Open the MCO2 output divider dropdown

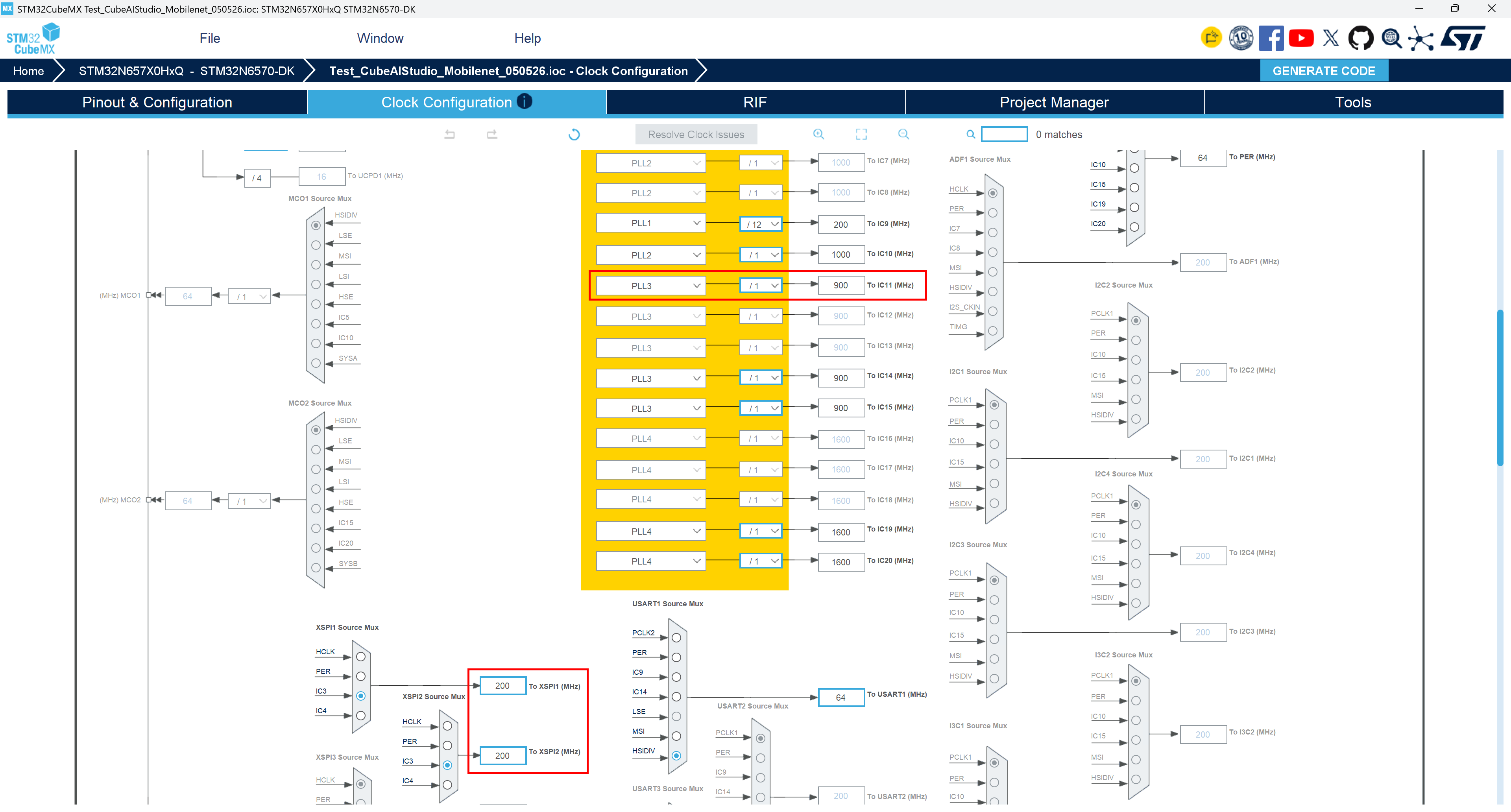pyautogui.click(x=249, y=501)
